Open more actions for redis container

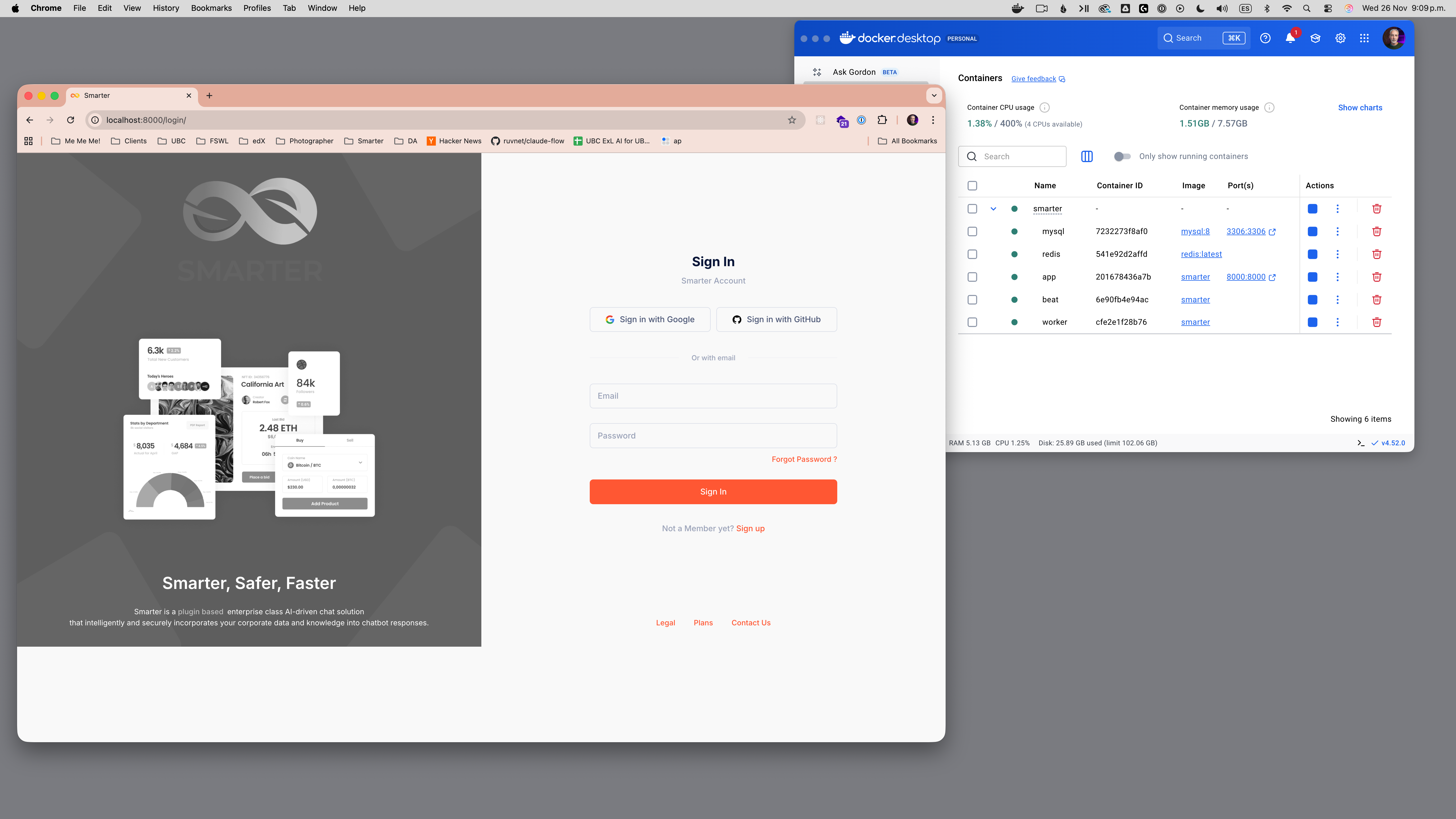[1337, 254]
